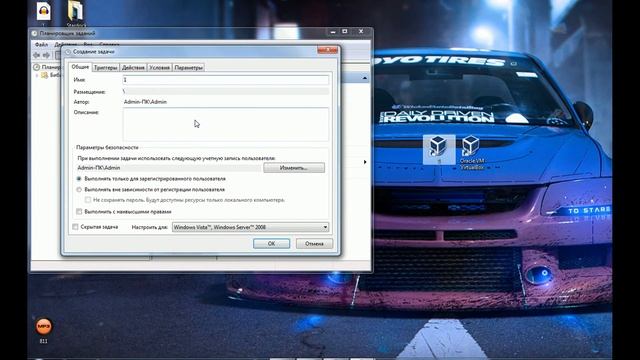
Task: Maximize the Task Scheduler window
Action: 345,31
